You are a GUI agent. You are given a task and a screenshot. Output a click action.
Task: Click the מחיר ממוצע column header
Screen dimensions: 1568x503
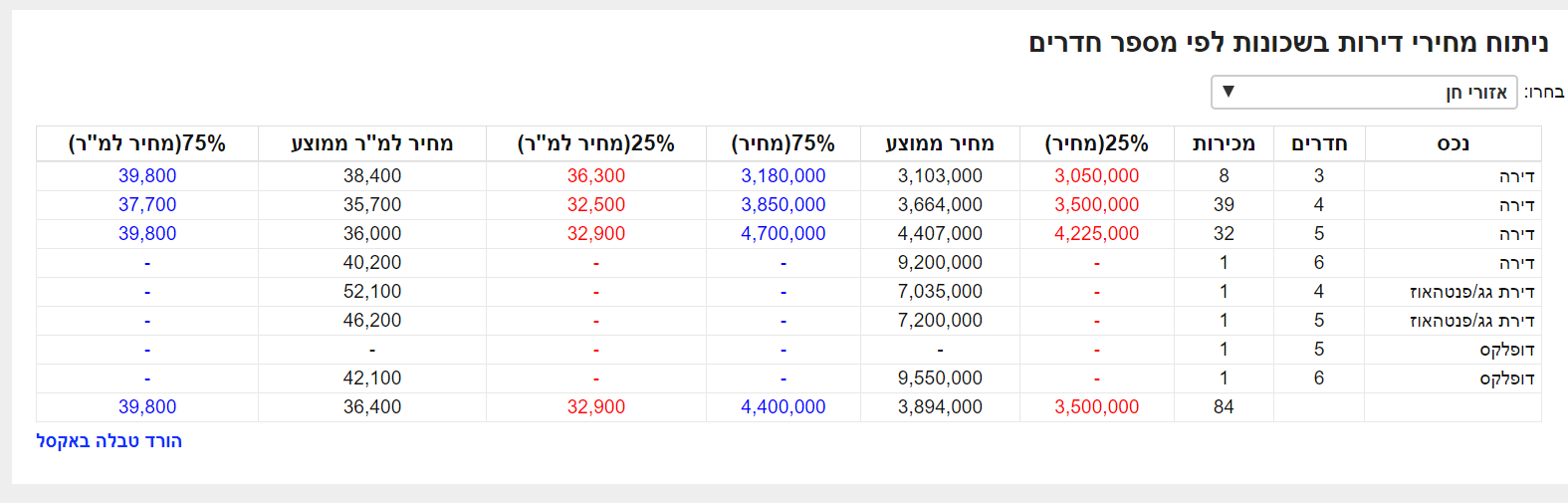[x=940, y=143]
